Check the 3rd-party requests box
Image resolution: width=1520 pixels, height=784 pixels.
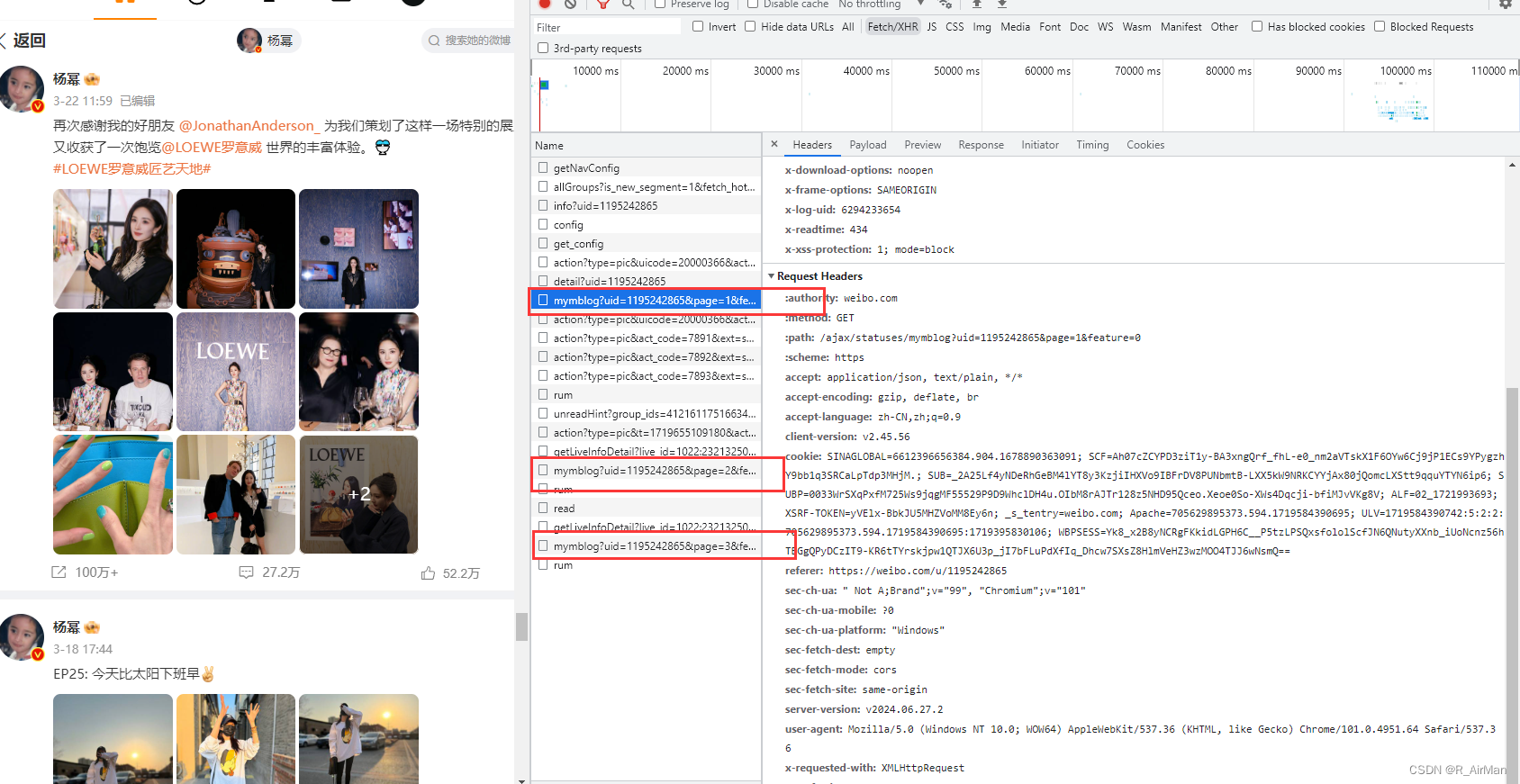click(543, 48)
